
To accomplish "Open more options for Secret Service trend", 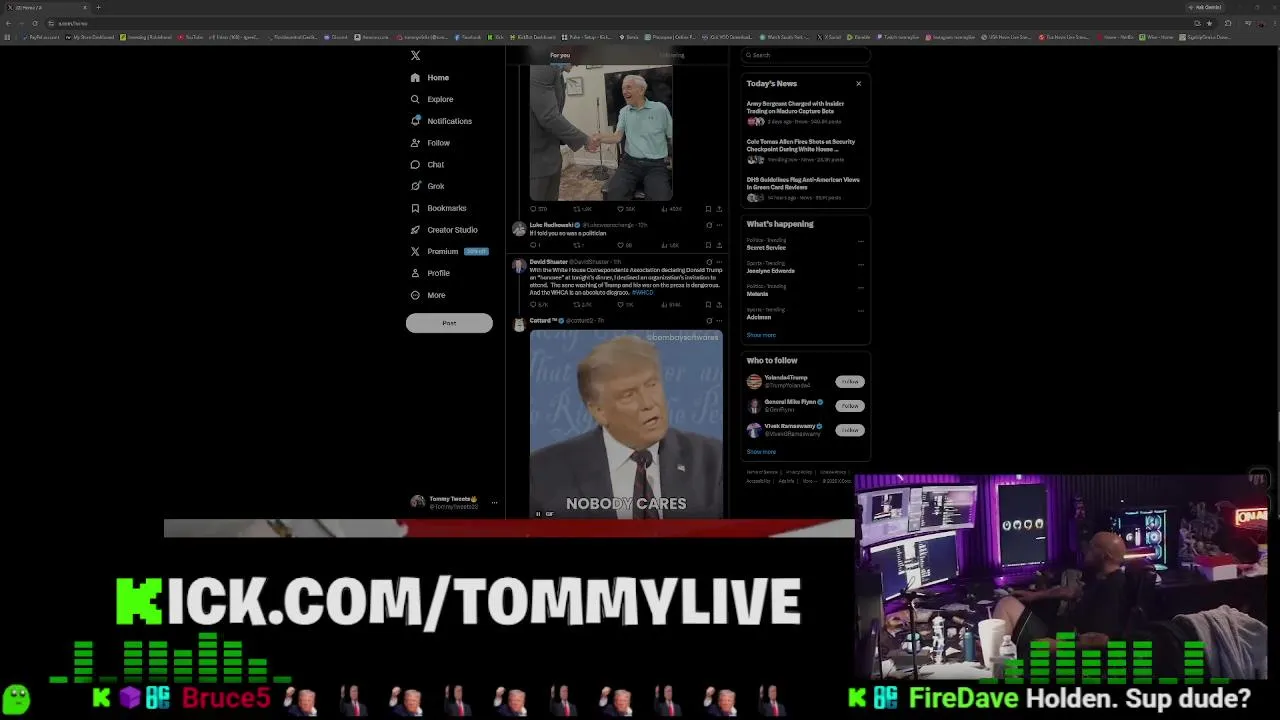I will click(861, 241).
